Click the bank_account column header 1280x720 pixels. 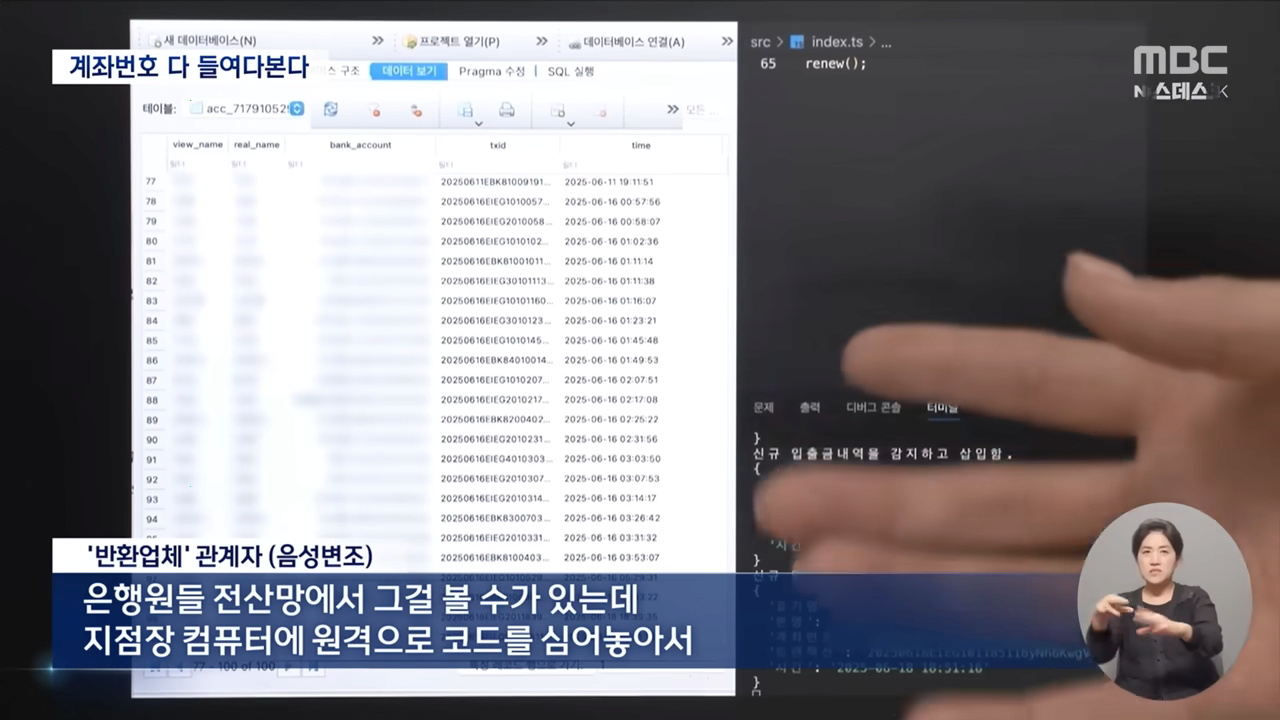360,145
